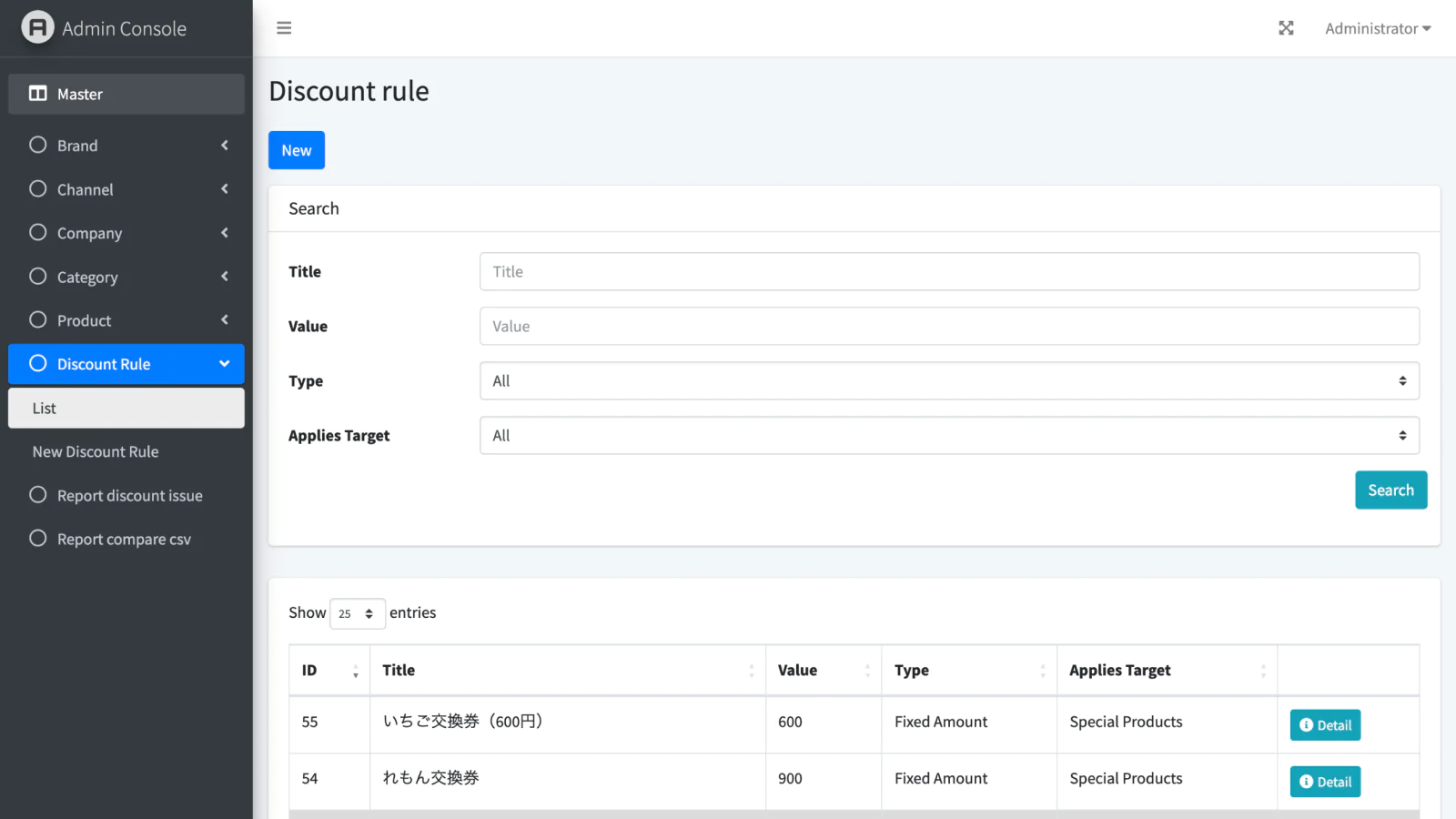Click the Company circle icon

point(37,232)
